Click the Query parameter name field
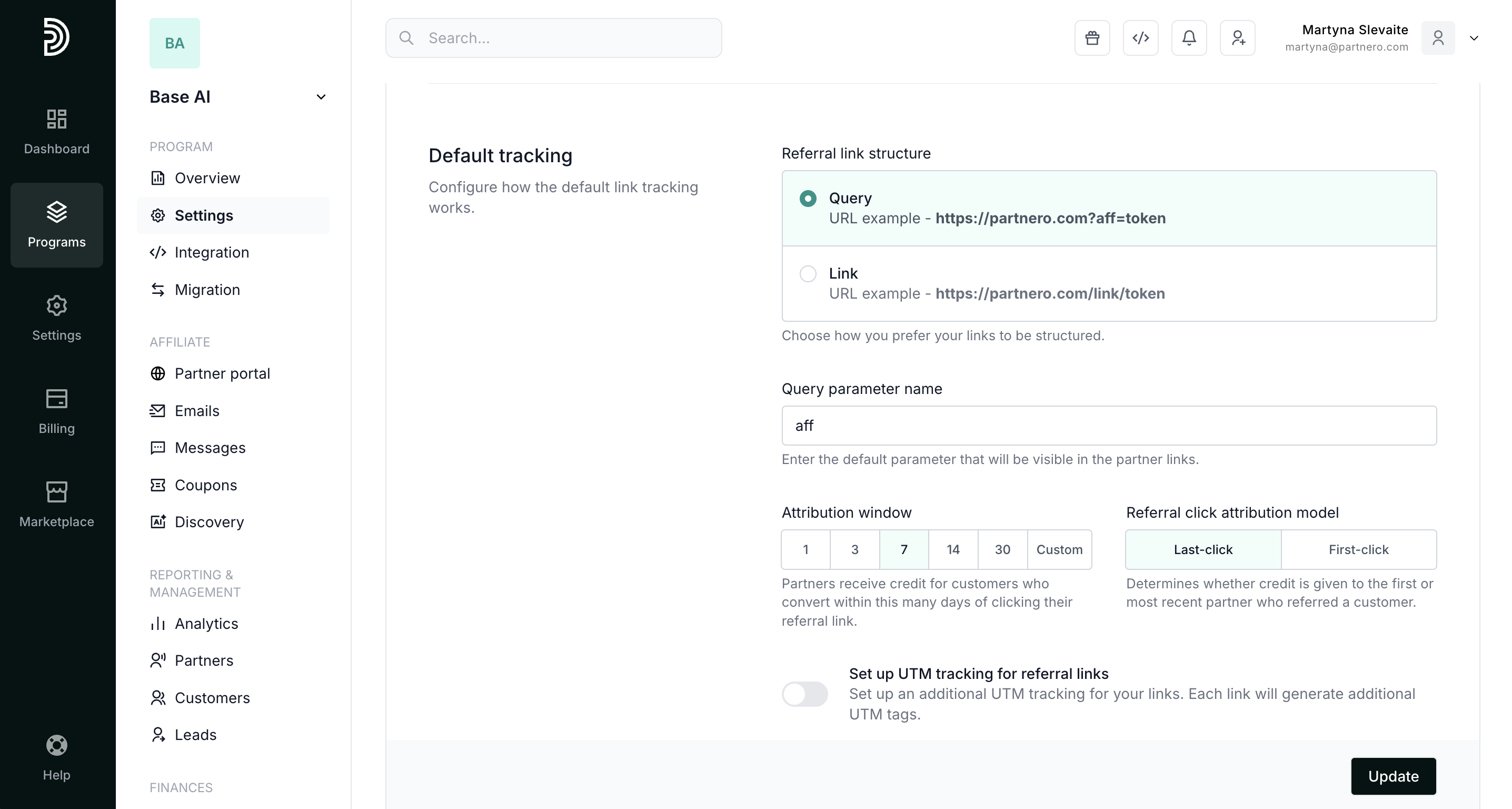1512x809 pixels. click(1108, 426)
